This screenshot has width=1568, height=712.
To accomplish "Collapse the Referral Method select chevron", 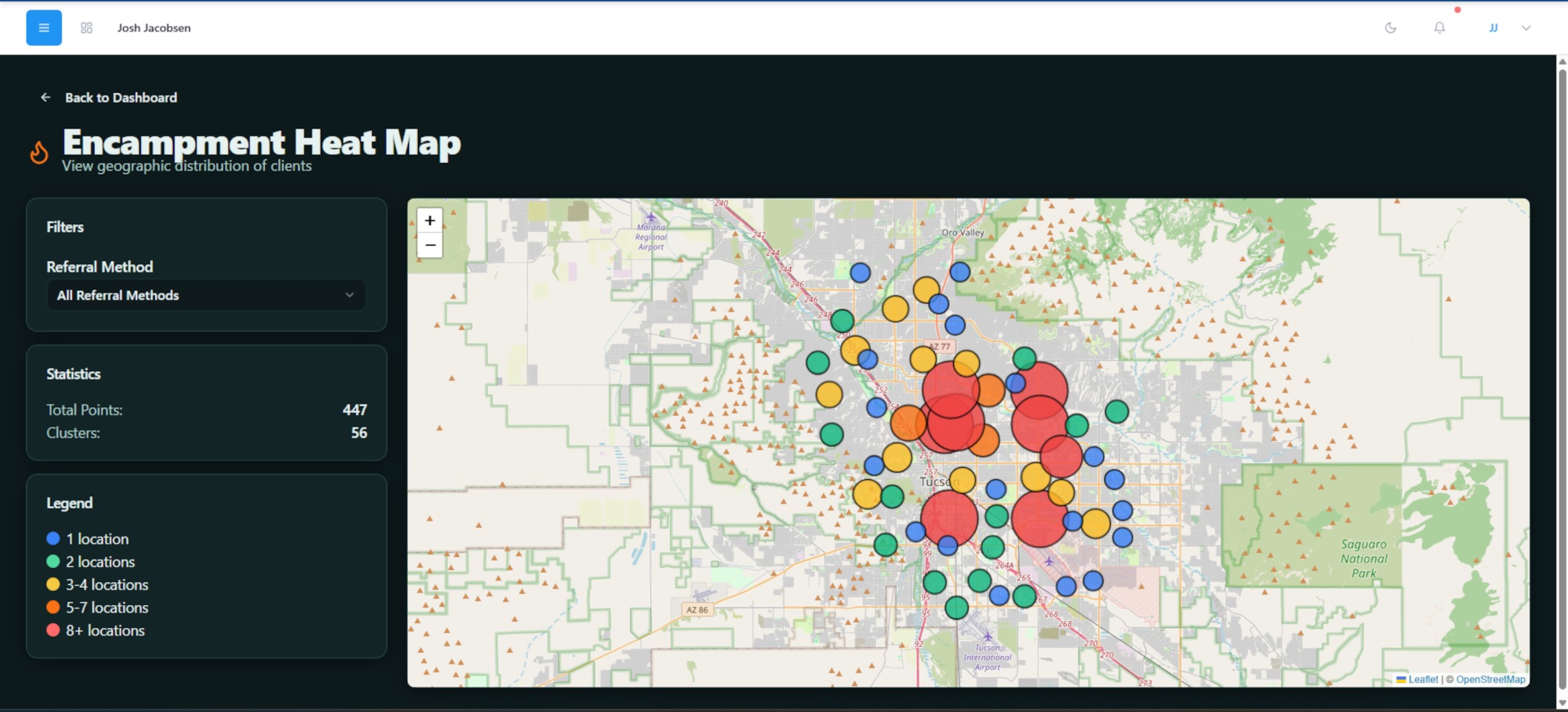I will 350,295.
